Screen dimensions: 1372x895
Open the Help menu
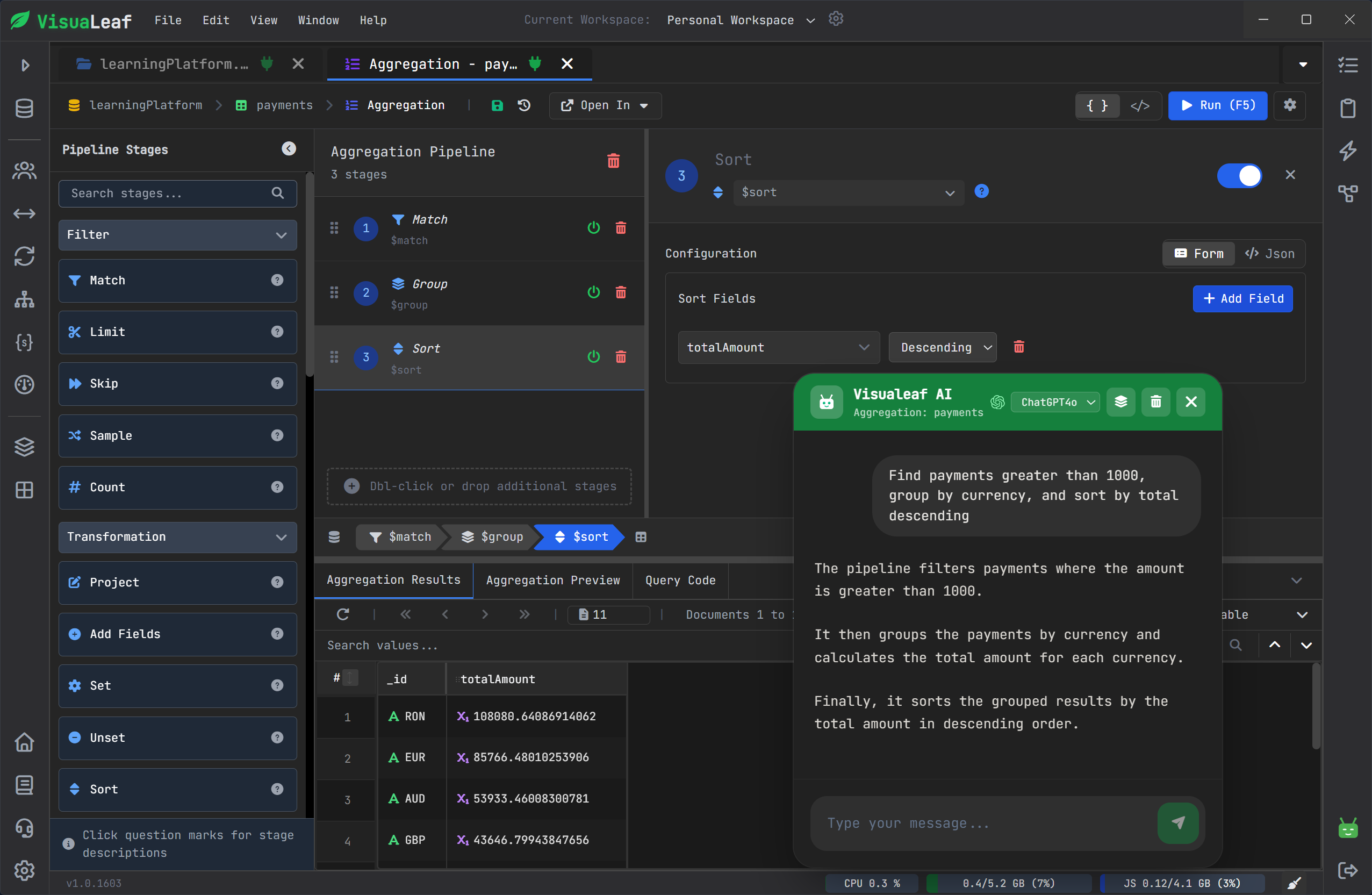373,20
